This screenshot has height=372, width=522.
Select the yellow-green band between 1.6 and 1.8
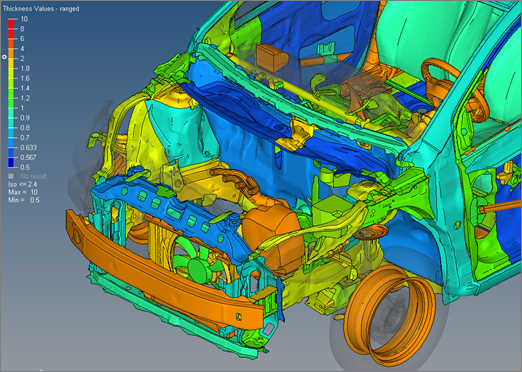tap(11, 73)
